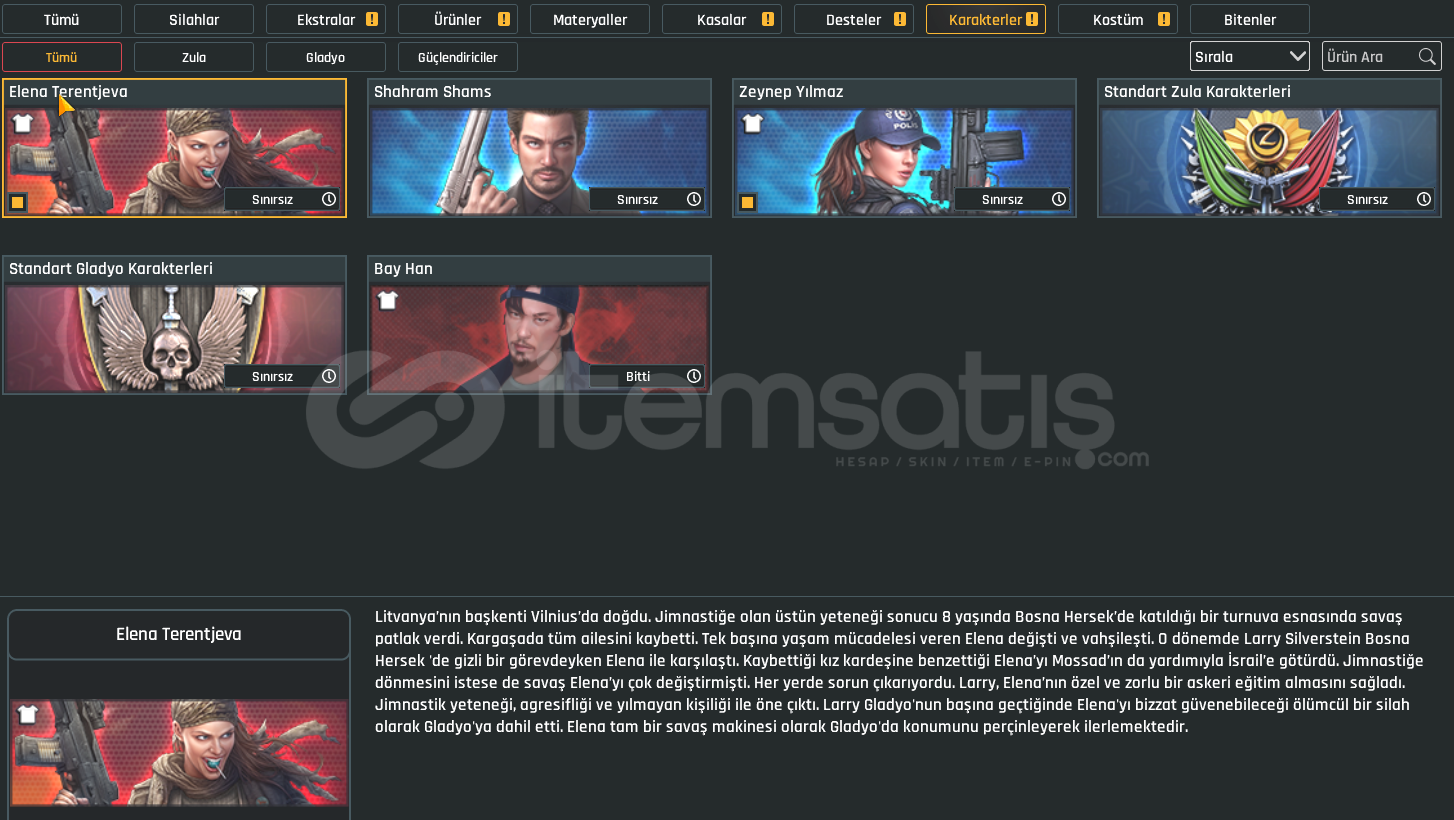Select the Standart Zula Karakterleri emblem image
Screen dimensions: 1454x820
tap(1270, 161)
